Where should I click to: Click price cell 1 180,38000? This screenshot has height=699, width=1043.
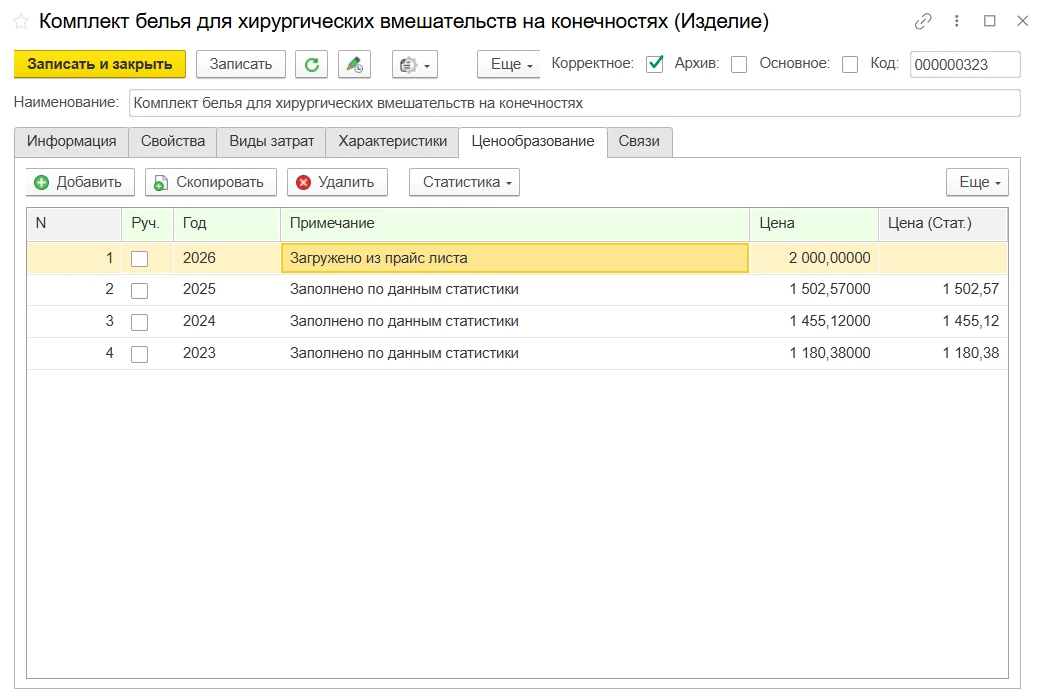click(814, 353)
